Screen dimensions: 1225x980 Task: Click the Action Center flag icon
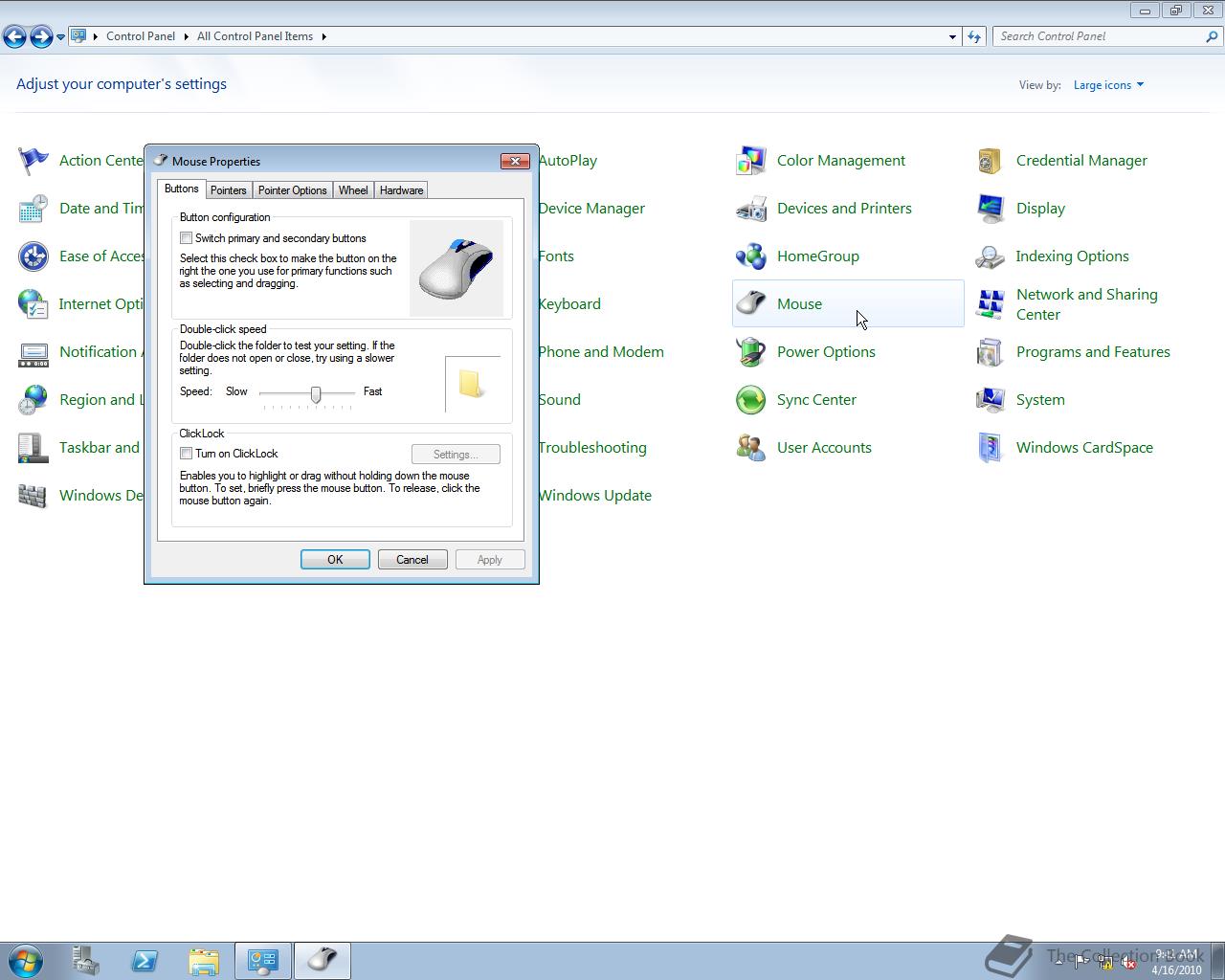click(x=33, y=160)
